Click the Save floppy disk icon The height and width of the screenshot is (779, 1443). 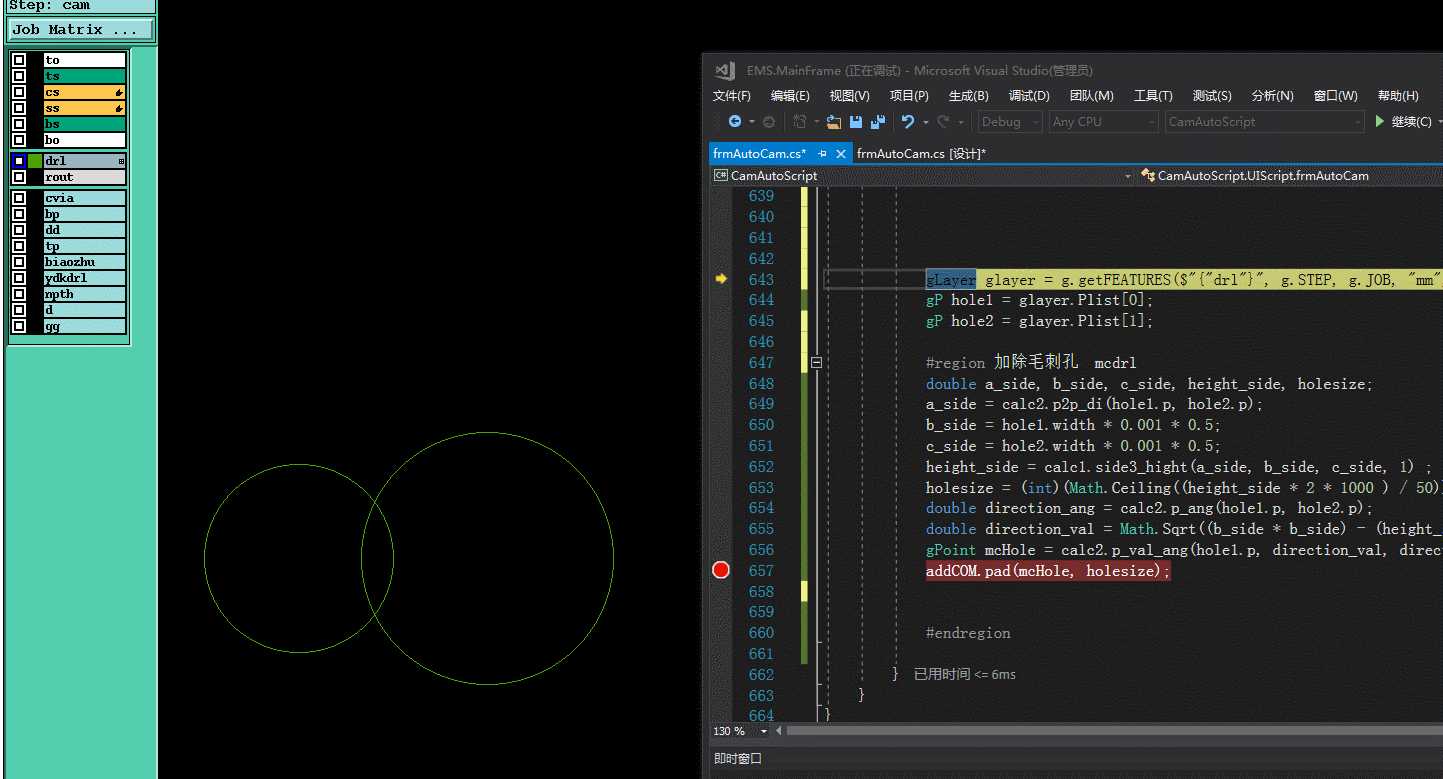pyautogui.click(x=856, y=122)
